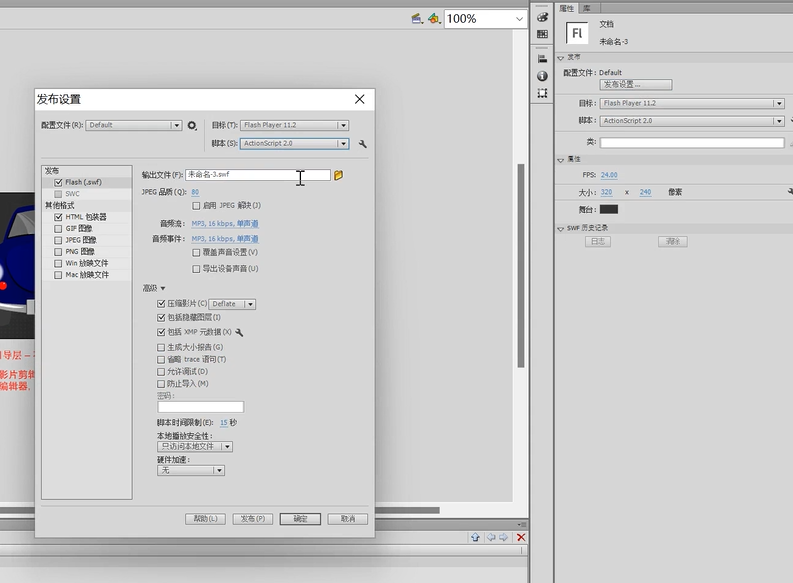
Task: Click the FPS value 24.00
Action: (x=609, y=175)
